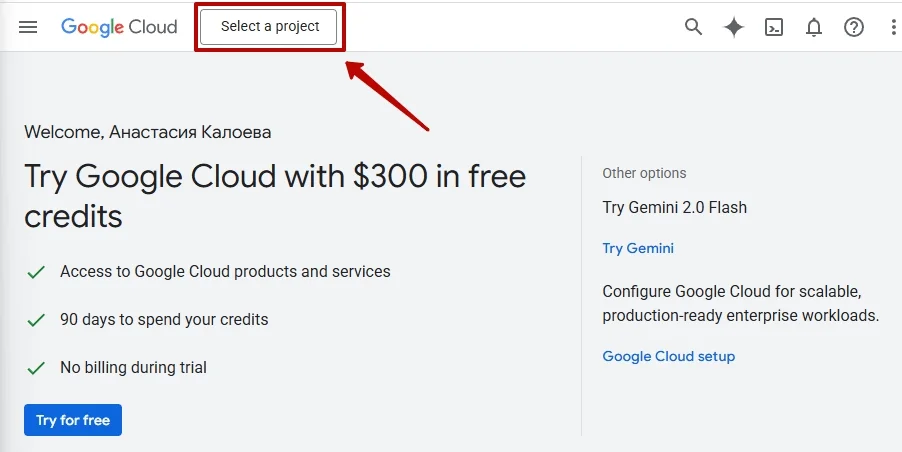The image size is (902, 452).
Task: Click the Welcome greeting text
Action: point(147,132)
